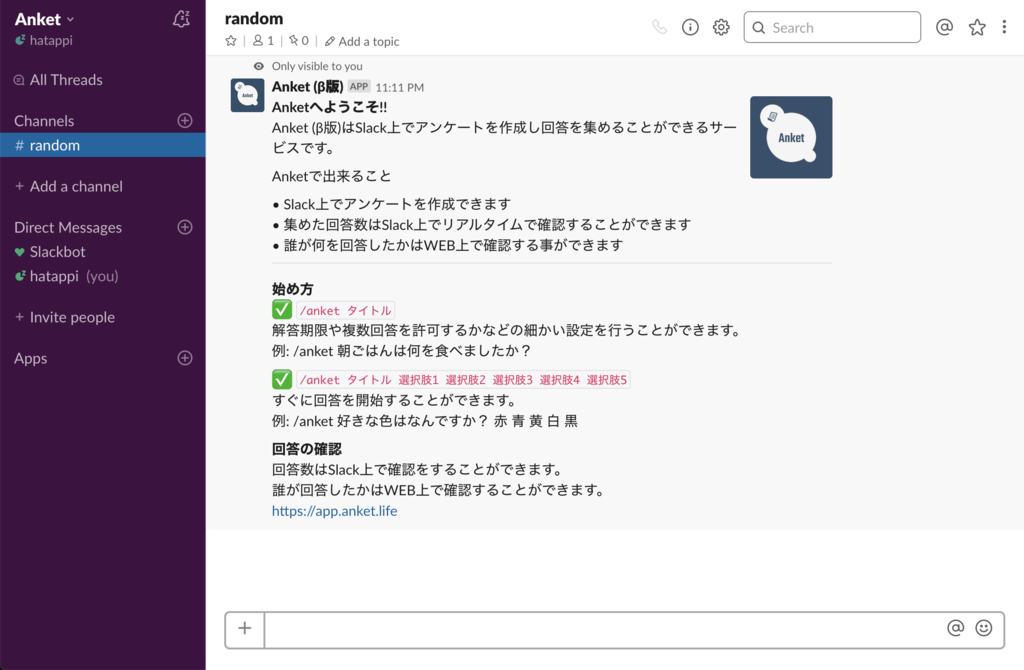View pinned items count icon

click(x=299, y=41)
